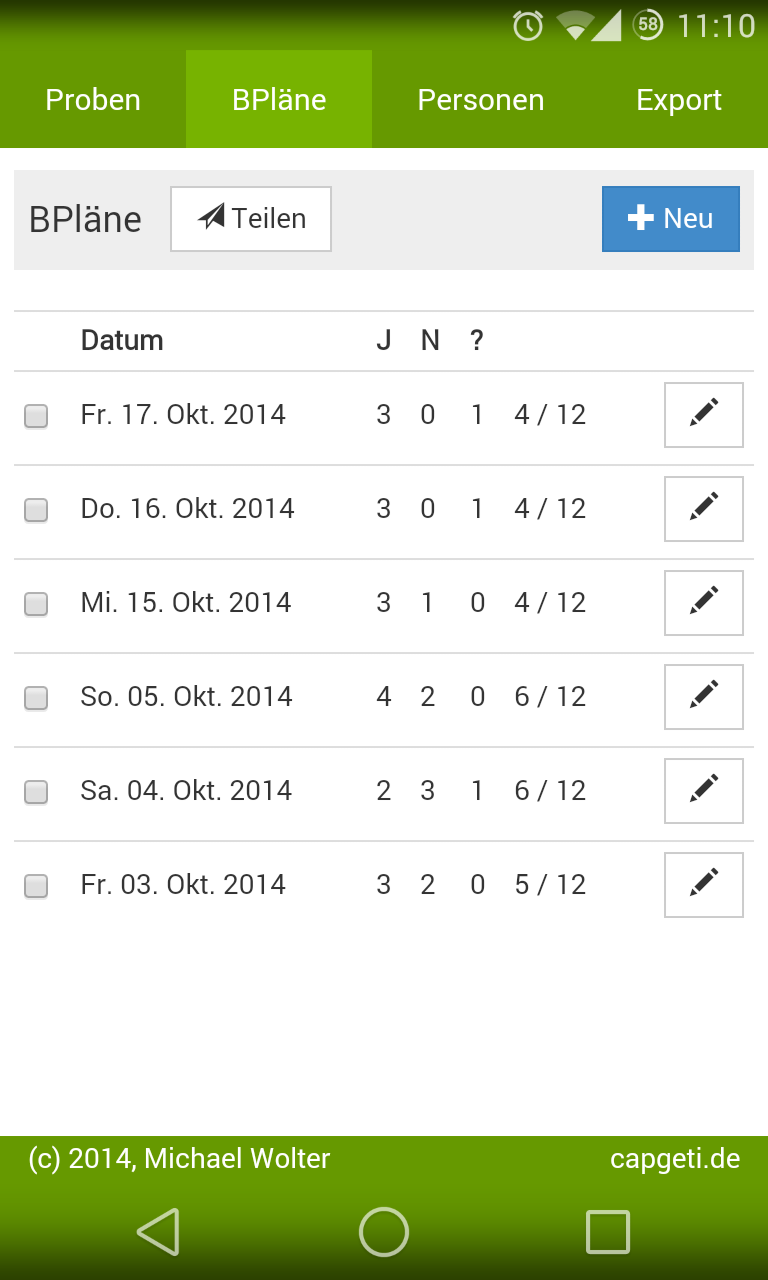Viewport: 768px width, 1280px height.
Task: Tap the Android home circle icon
Action: pos(384,1231)
